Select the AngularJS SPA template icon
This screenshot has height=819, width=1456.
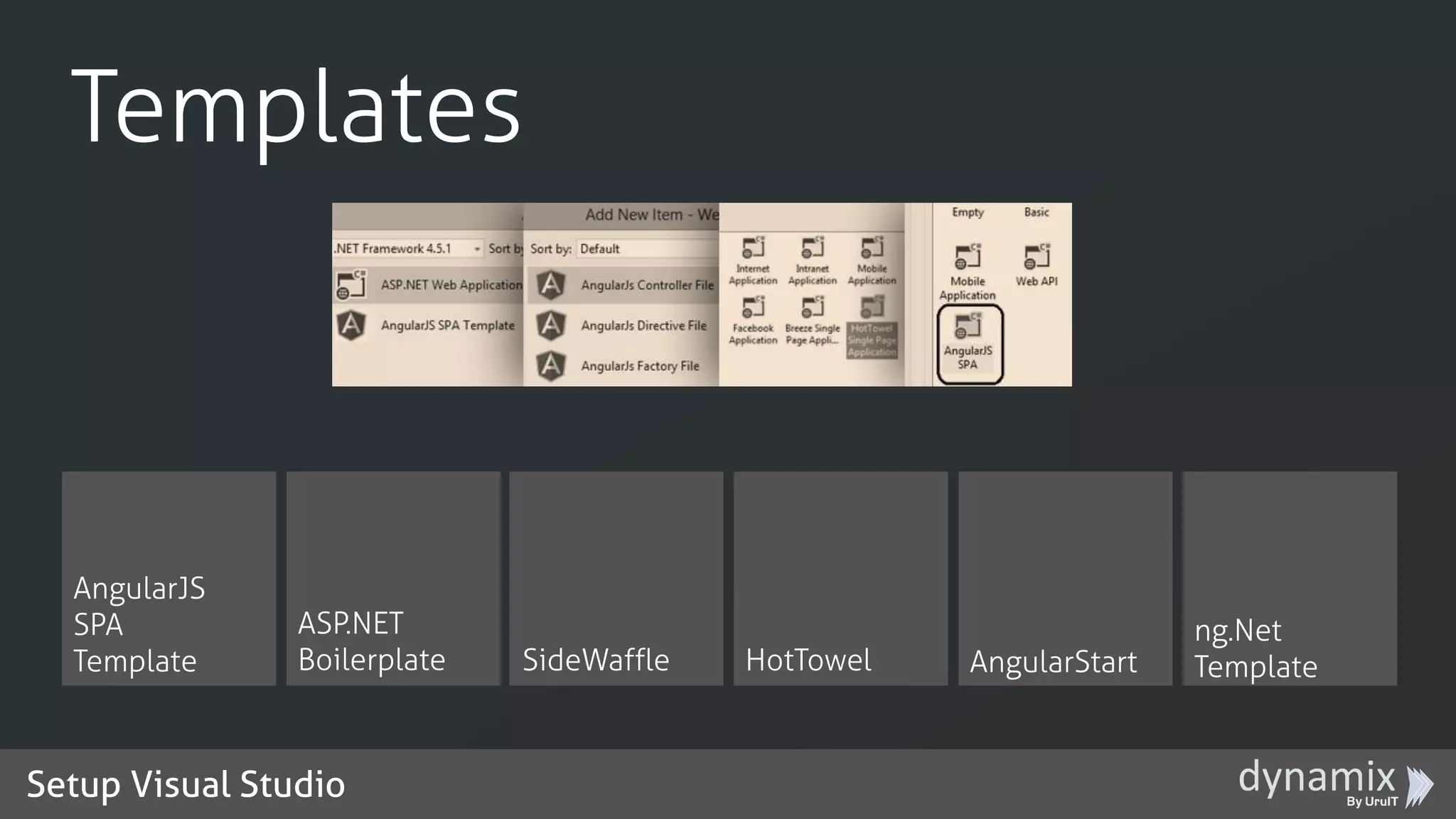click(968, 326)
